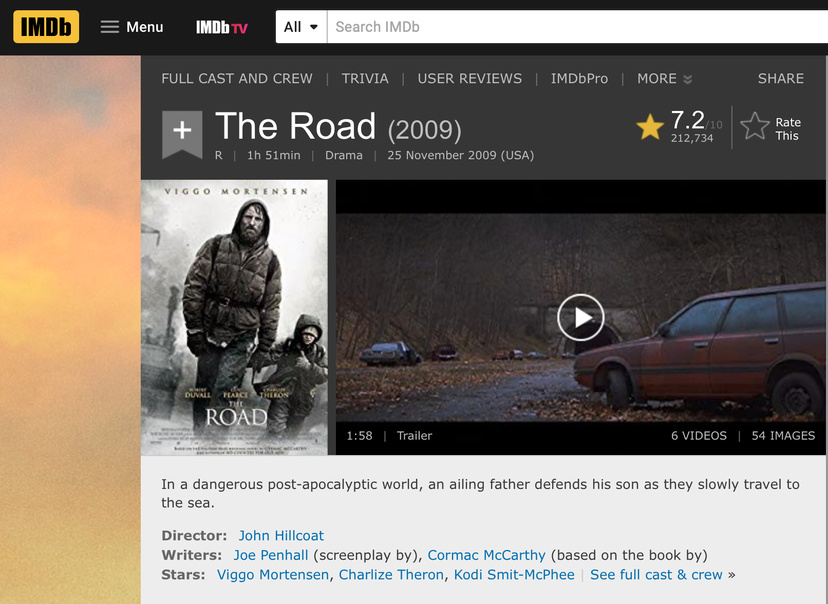Viewport: 828px width, 604px height.
Task: Click See full cast & crew
Action: [656, 575]
